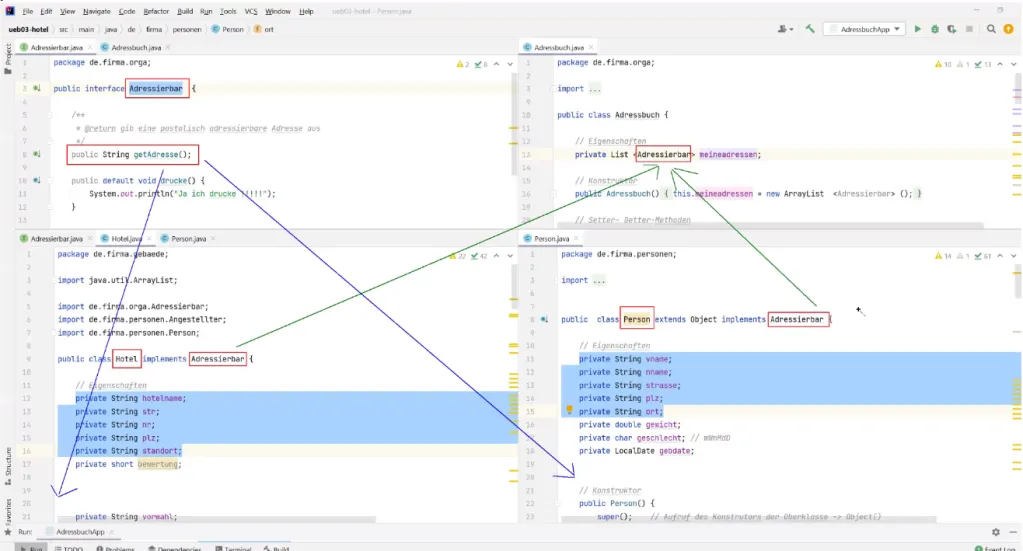The image size is (1023, 551).
Task: Open Search Everywhere magnifier icon
Action: [991, 29]
